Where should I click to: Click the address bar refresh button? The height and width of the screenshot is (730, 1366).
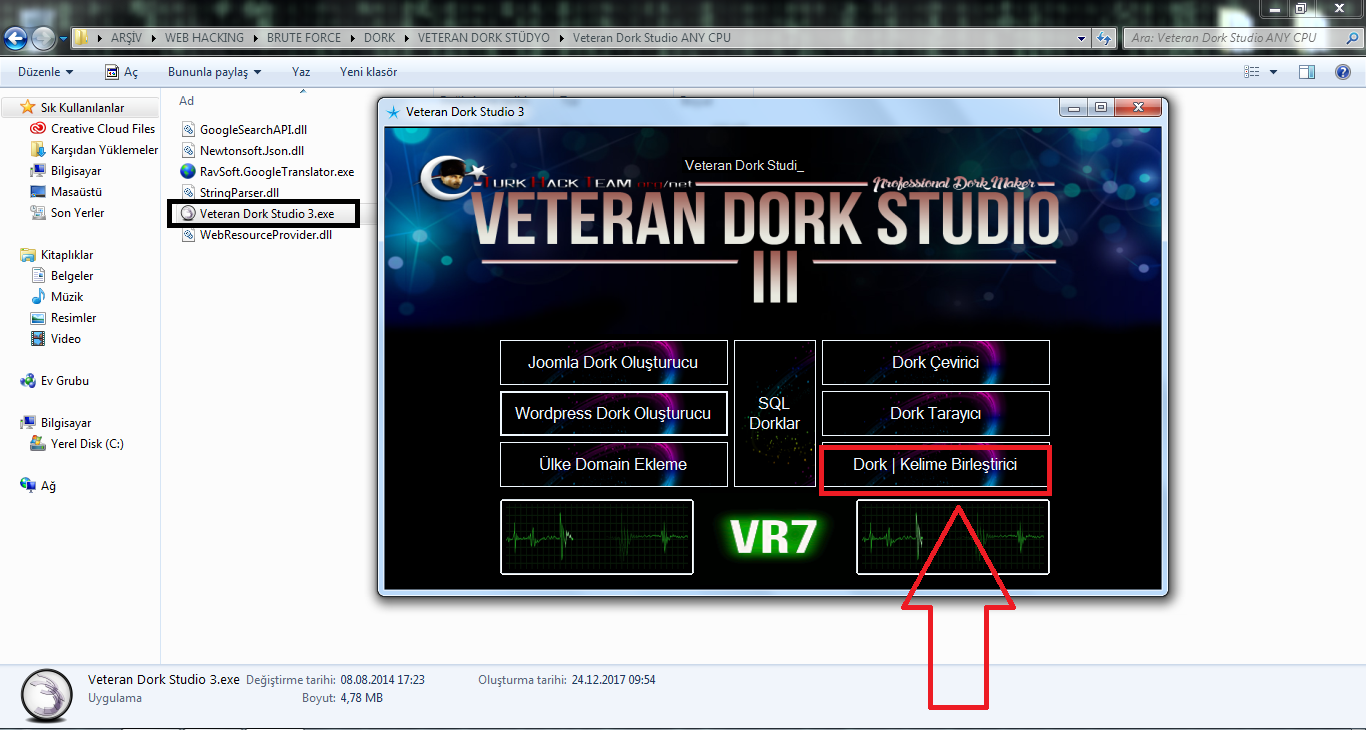[x=1104, y=38]
